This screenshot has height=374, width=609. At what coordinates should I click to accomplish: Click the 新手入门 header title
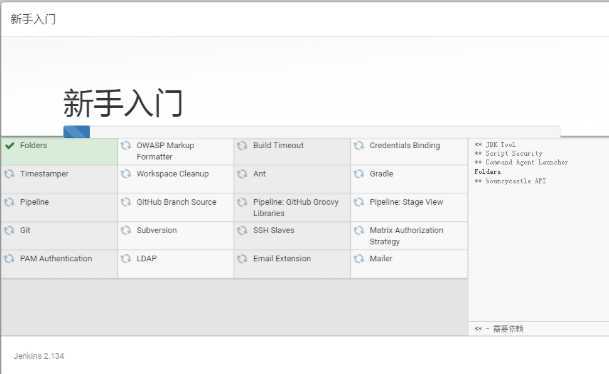(x=33, y=19)
